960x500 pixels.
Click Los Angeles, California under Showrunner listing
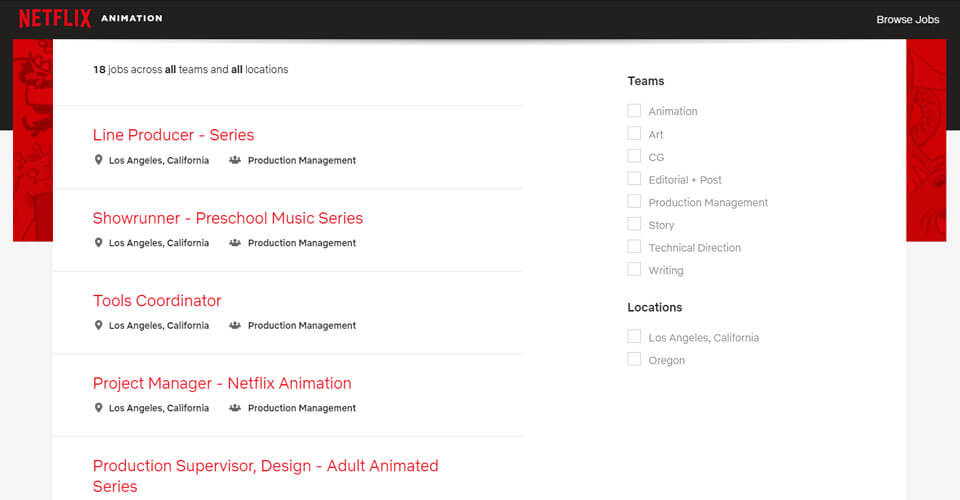pyautogui.click(x=159, y=243)
